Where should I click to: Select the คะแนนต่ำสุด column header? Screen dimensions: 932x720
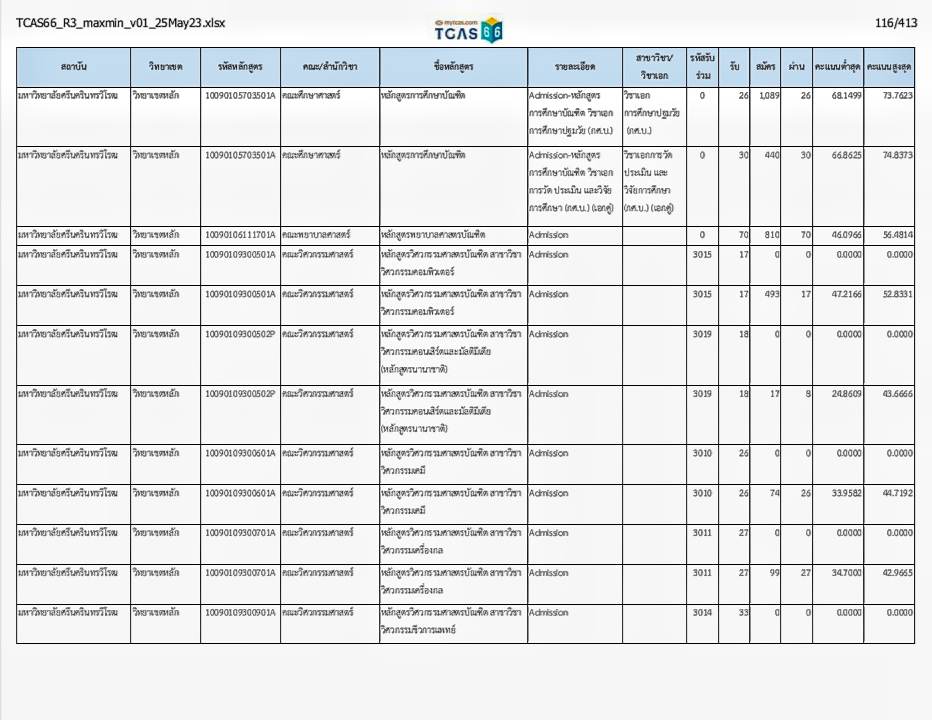point(838,66)
